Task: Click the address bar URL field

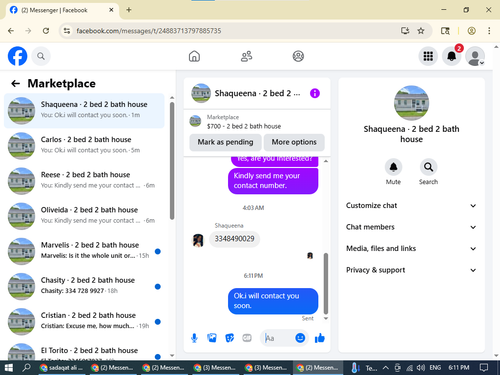Action: tap(233, 31)
